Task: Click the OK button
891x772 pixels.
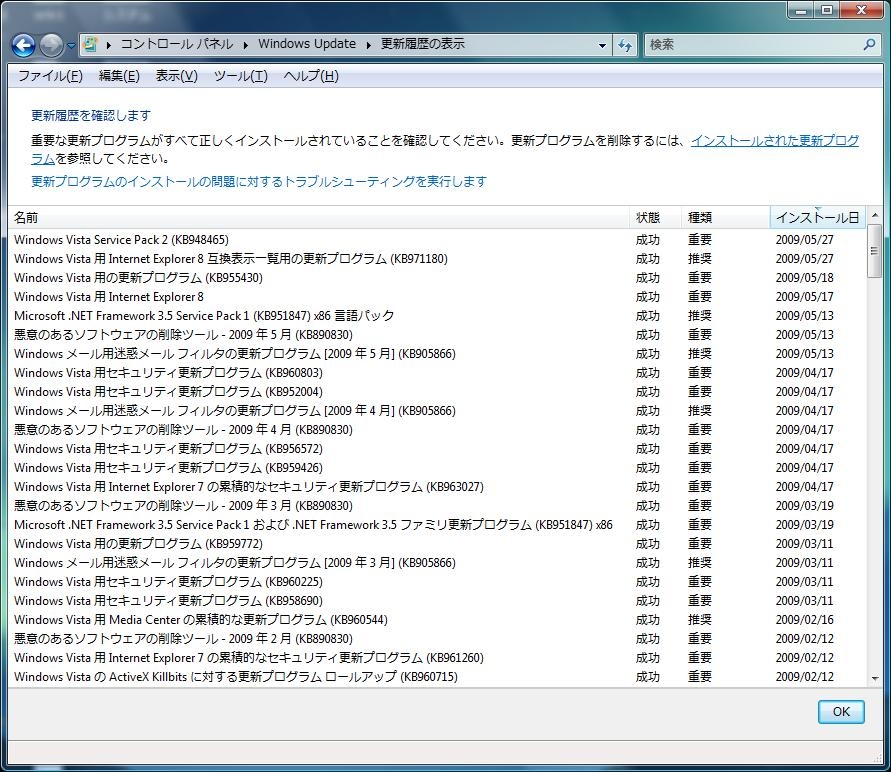Action: (x=841, y=712)
